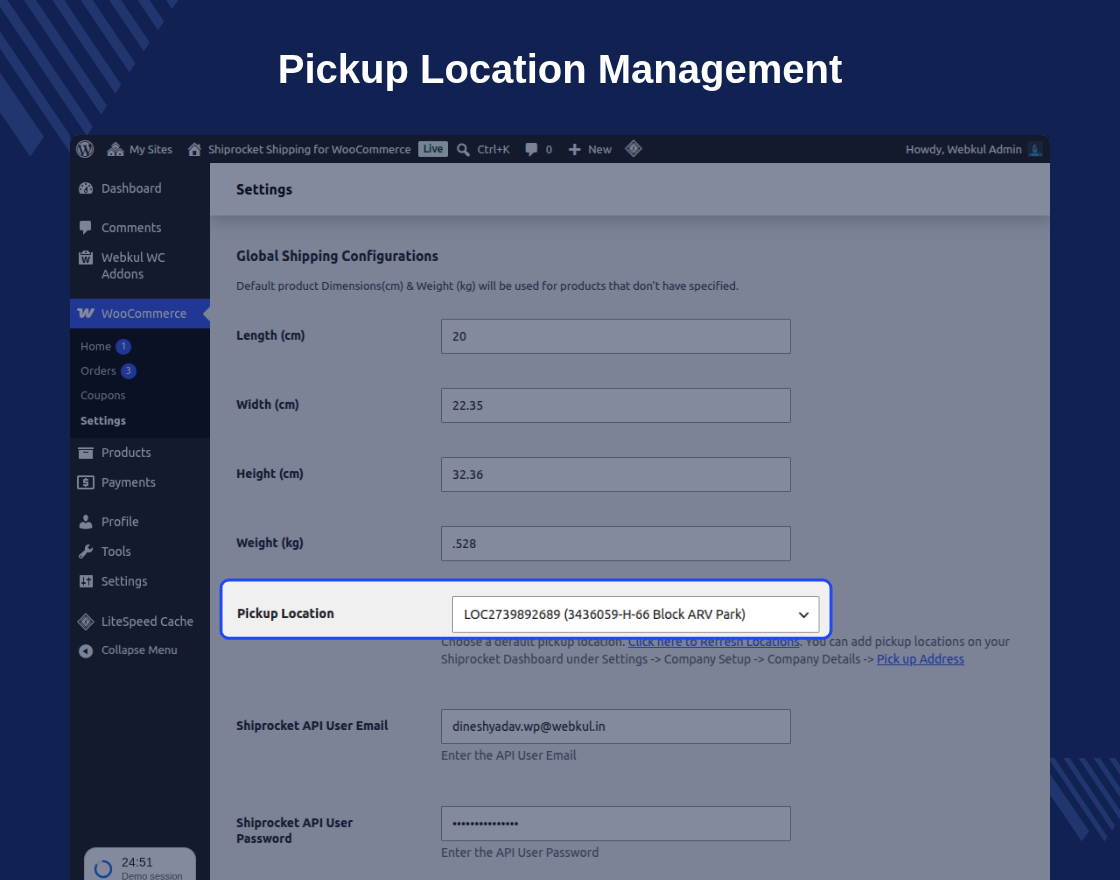Click the Orders count badge 3
The height and width of the screenshot is (880, 1120).
(x=129, y=371)
